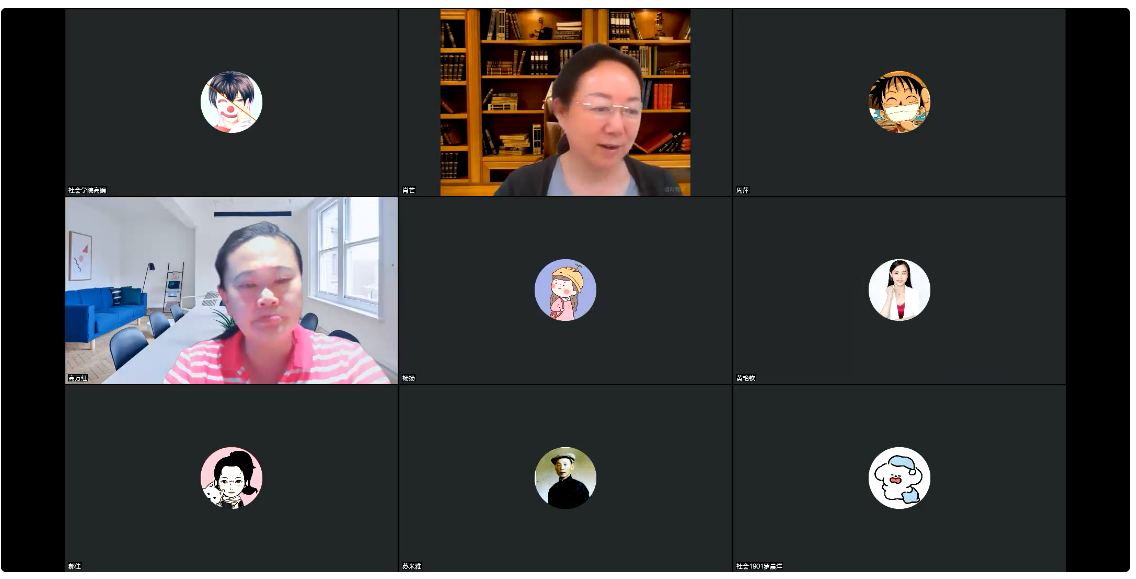The image size is (1136, 579).
Task: Click the faint watermark on the bookshelf video
Action: pos(672,188)
